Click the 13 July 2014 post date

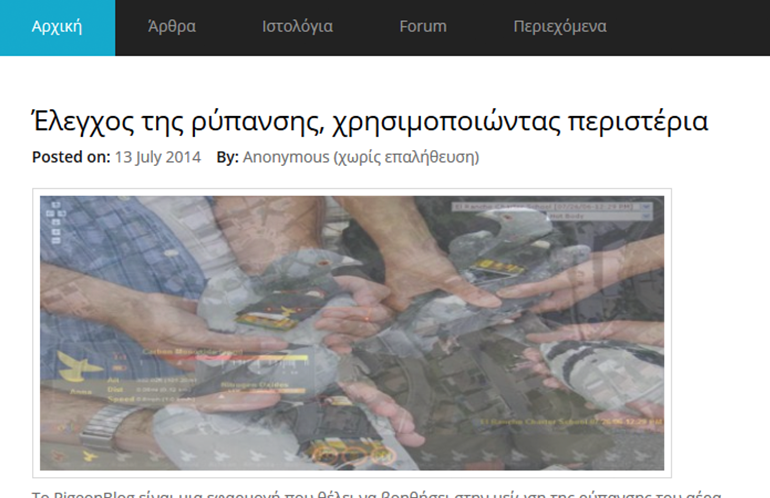click(x=158, y=157)
